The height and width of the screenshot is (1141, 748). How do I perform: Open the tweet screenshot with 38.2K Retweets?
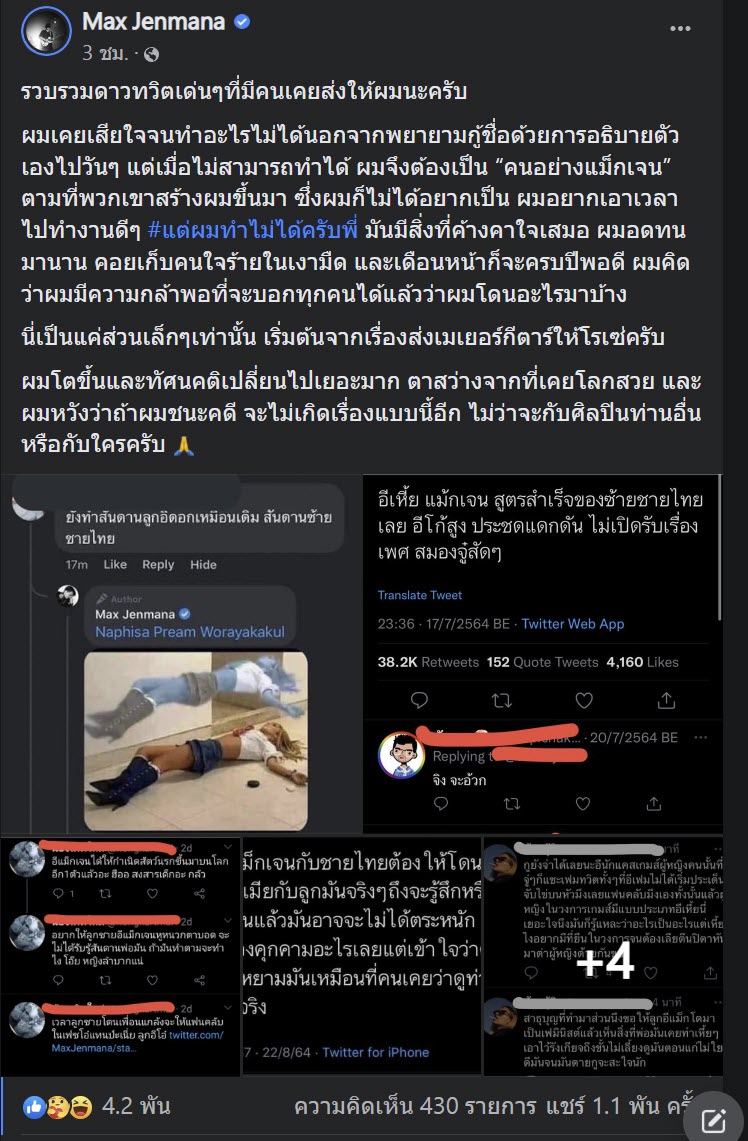[543, 653]
